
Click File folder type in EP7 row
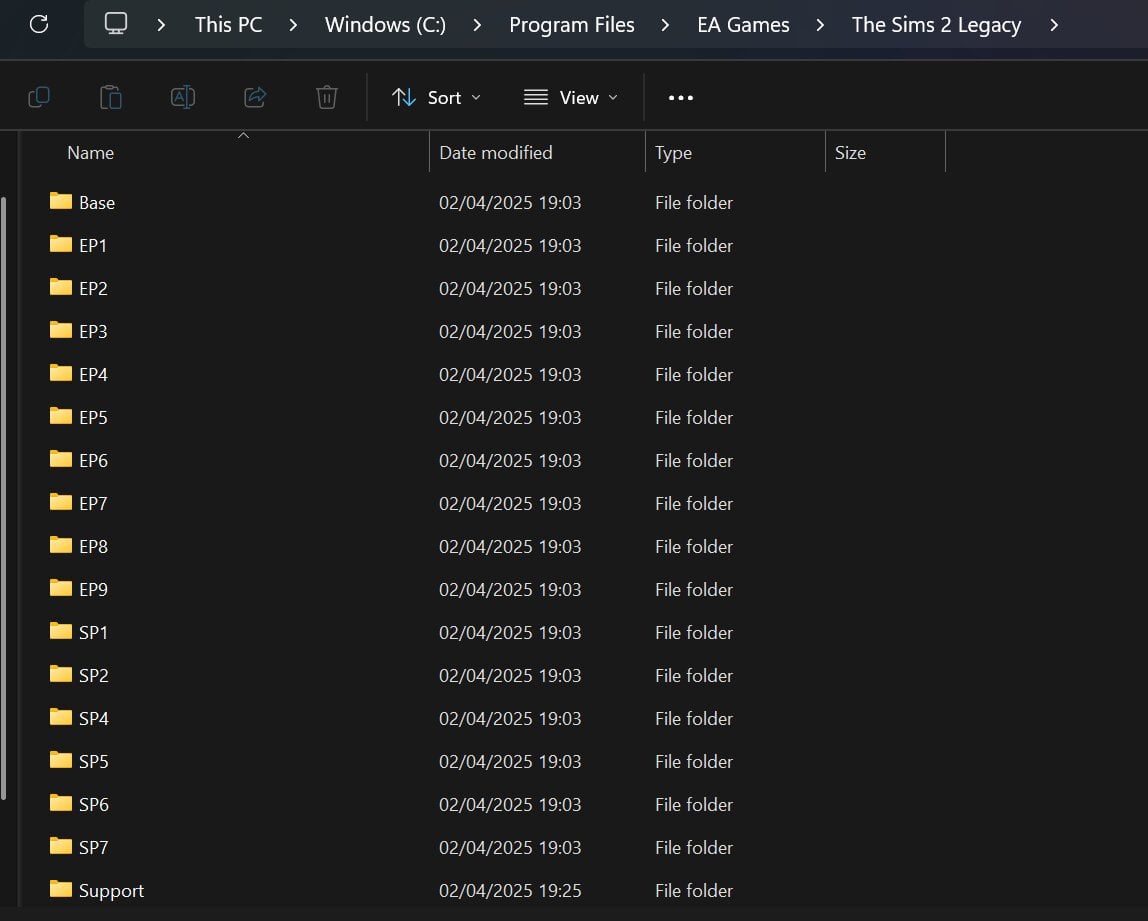coord(693,503)
